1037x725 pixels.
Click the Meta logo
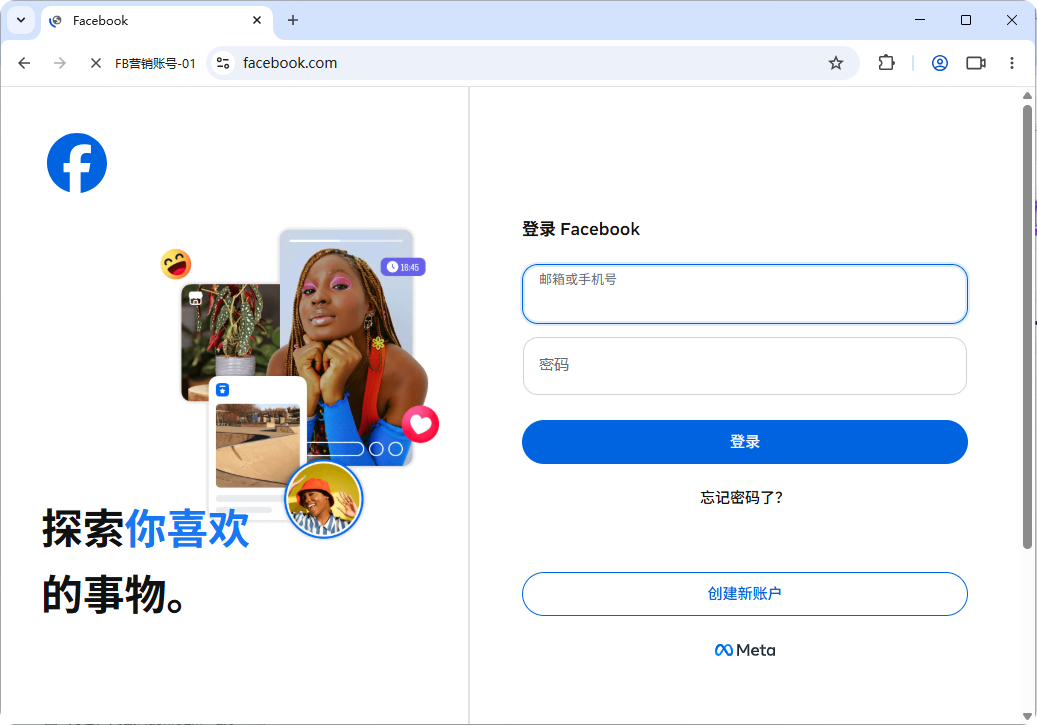pos(745,650)
